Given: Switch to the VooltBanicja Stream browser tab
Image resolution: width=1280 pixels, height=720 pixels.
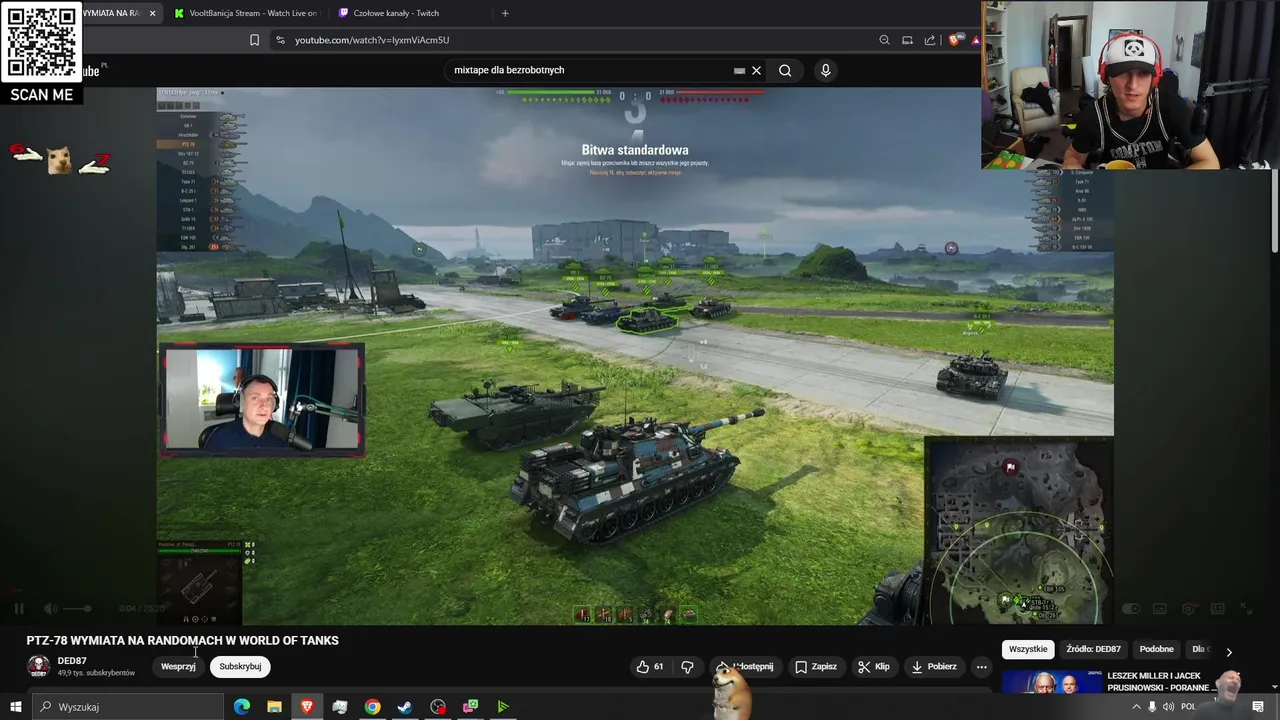Looking at the screenshot, I should point(245,13).
